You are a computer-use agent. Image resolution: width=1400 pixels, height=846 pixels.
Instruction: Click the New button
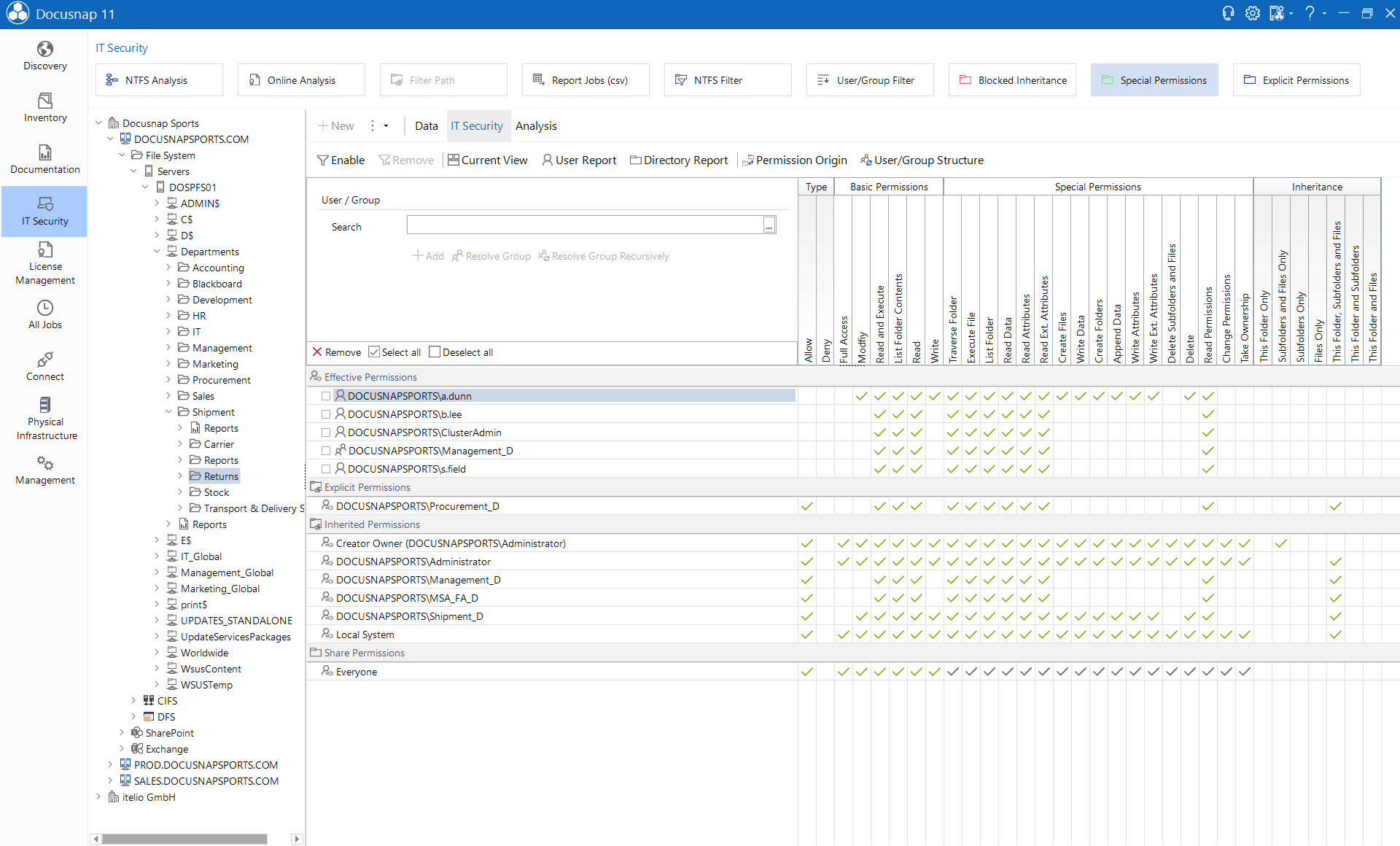(336, 126)
